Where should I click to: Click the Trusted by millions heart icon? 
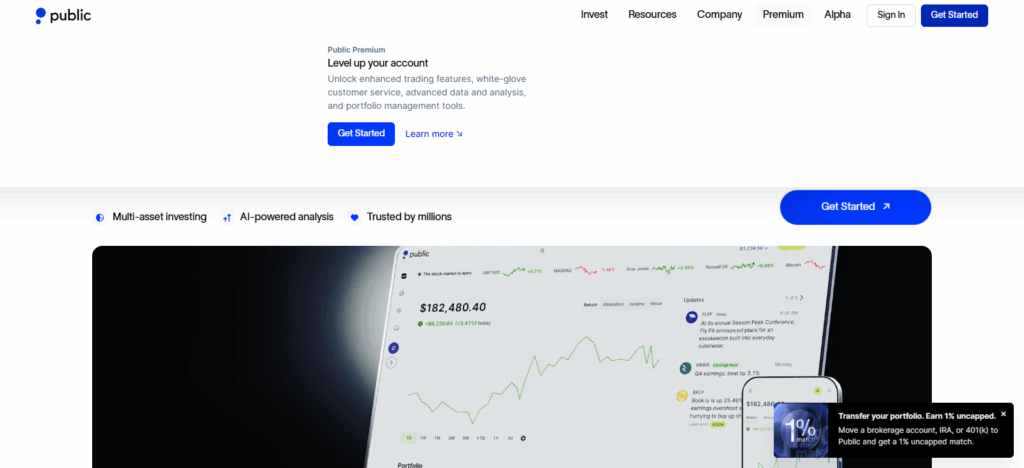coord(354,217)
